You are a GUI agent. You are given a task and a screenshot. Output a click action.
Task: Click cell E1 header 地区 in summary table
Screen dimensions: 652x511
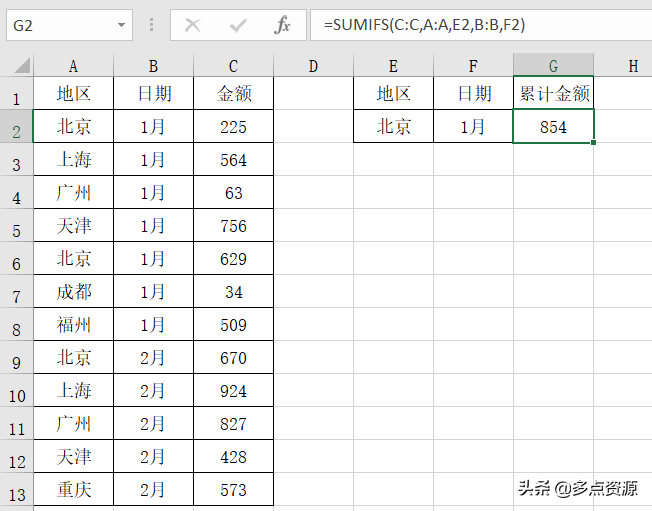click(x=393, y=94)
